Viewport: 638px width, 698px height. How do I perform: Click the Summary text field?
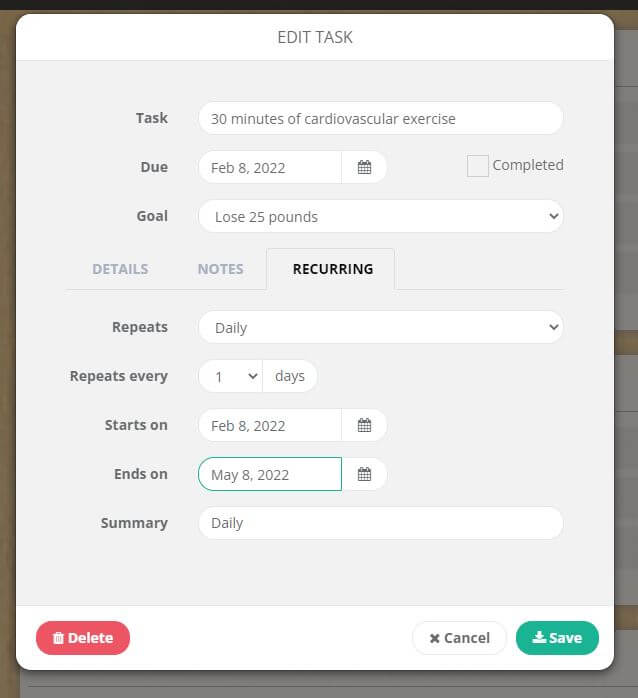380,523
